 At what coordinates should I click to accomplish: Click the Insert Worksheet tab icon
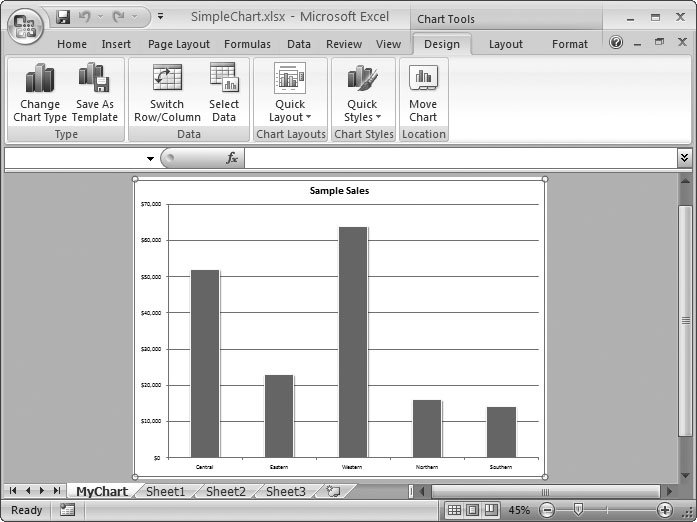pyautogui.click(x=333, y=491)
